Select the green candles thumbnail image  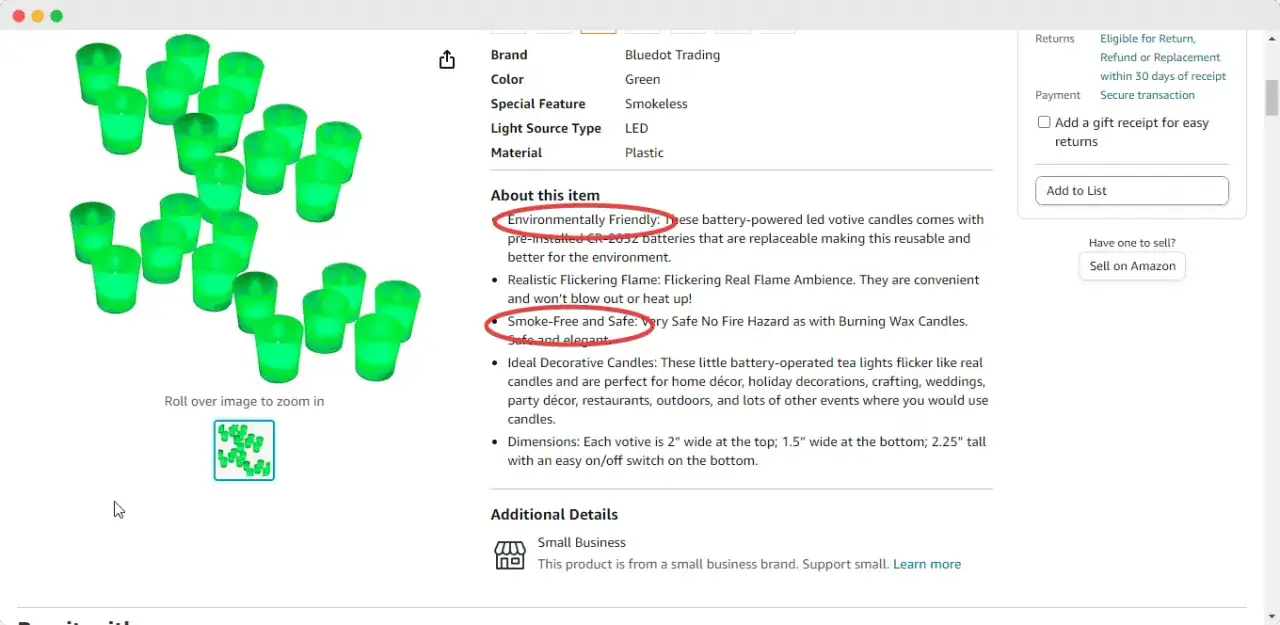[x=244, y=450]
